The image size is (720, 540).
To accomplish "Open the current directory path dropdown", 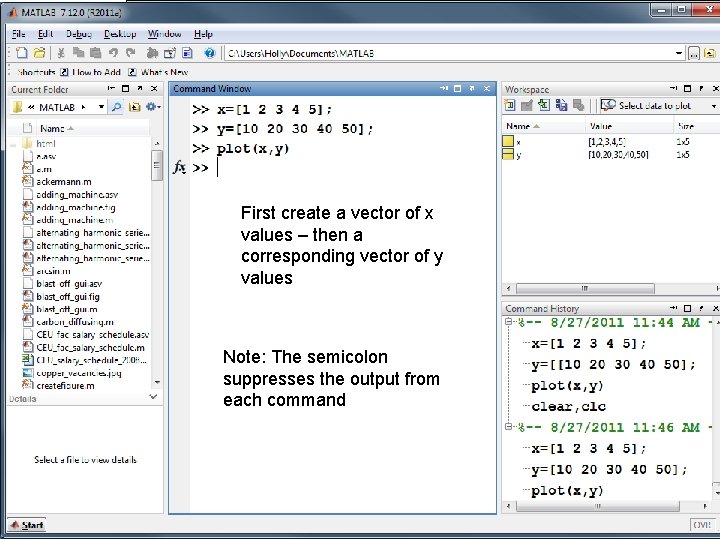I will point(679,54).
